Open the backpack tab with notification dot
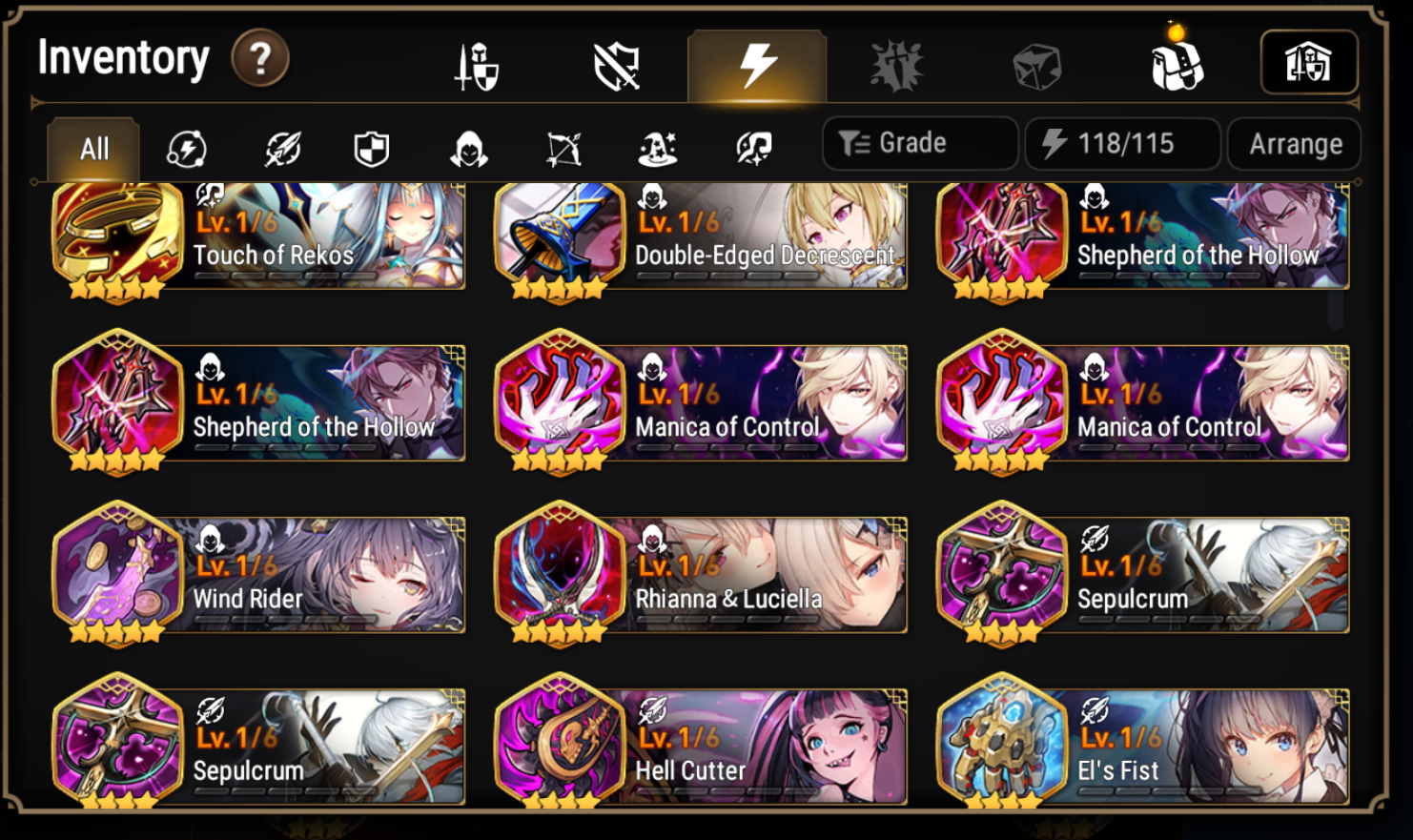The height and width of the screenshot is (840, 1413). 1177,65
